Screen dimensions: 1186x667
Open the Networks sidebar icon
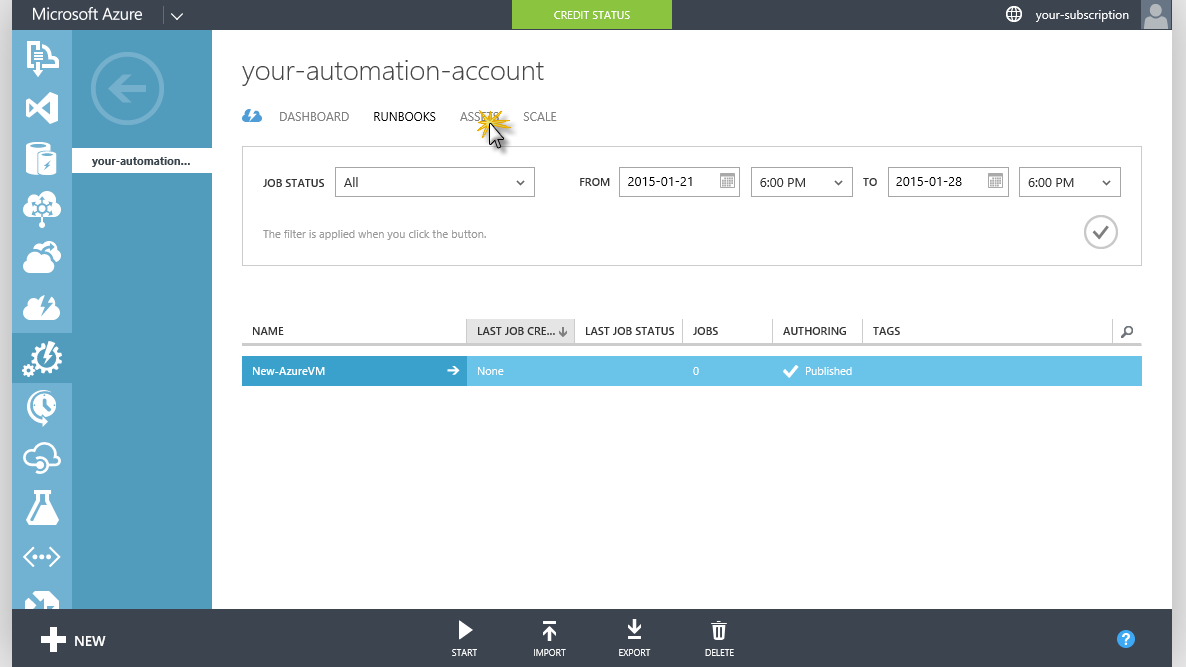pos(42,557)
